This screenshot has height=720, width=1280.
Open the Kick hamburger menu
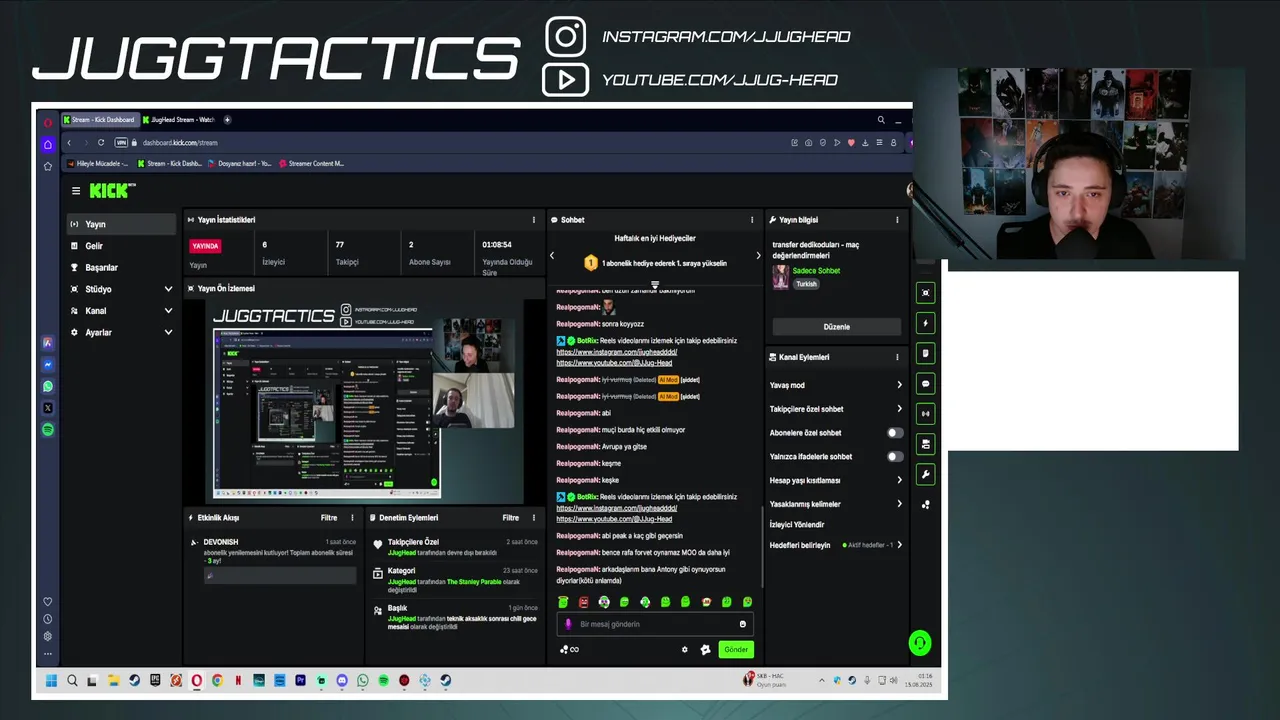point(75,191)
